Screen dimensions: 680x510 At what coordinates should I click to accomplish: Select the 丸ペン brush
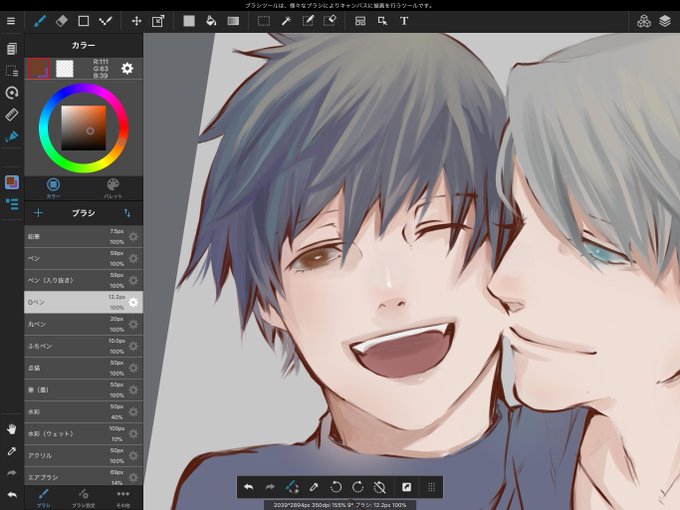coord(83,324)
